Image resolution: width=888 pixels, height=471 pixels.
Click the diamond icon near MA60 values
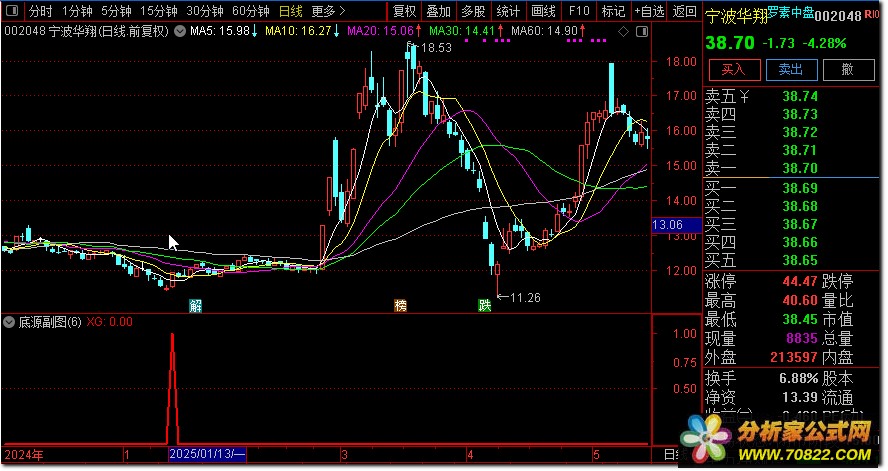point(624,32)
